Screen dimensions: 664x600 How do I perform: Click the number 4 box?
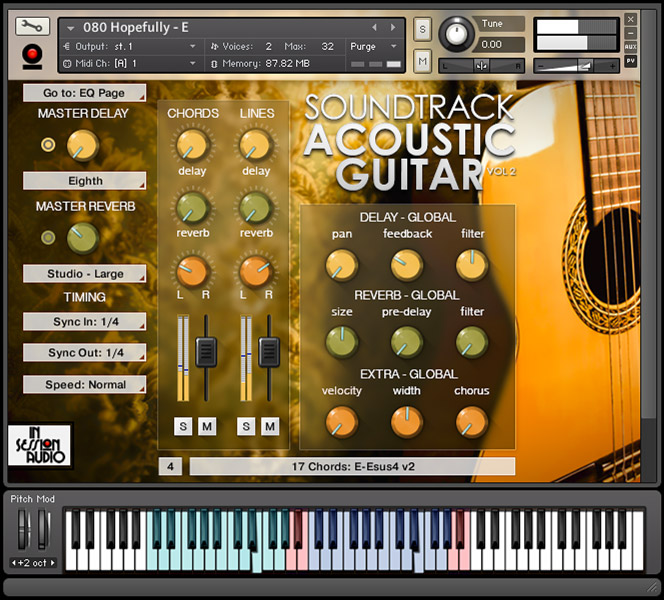coord(170,467)
